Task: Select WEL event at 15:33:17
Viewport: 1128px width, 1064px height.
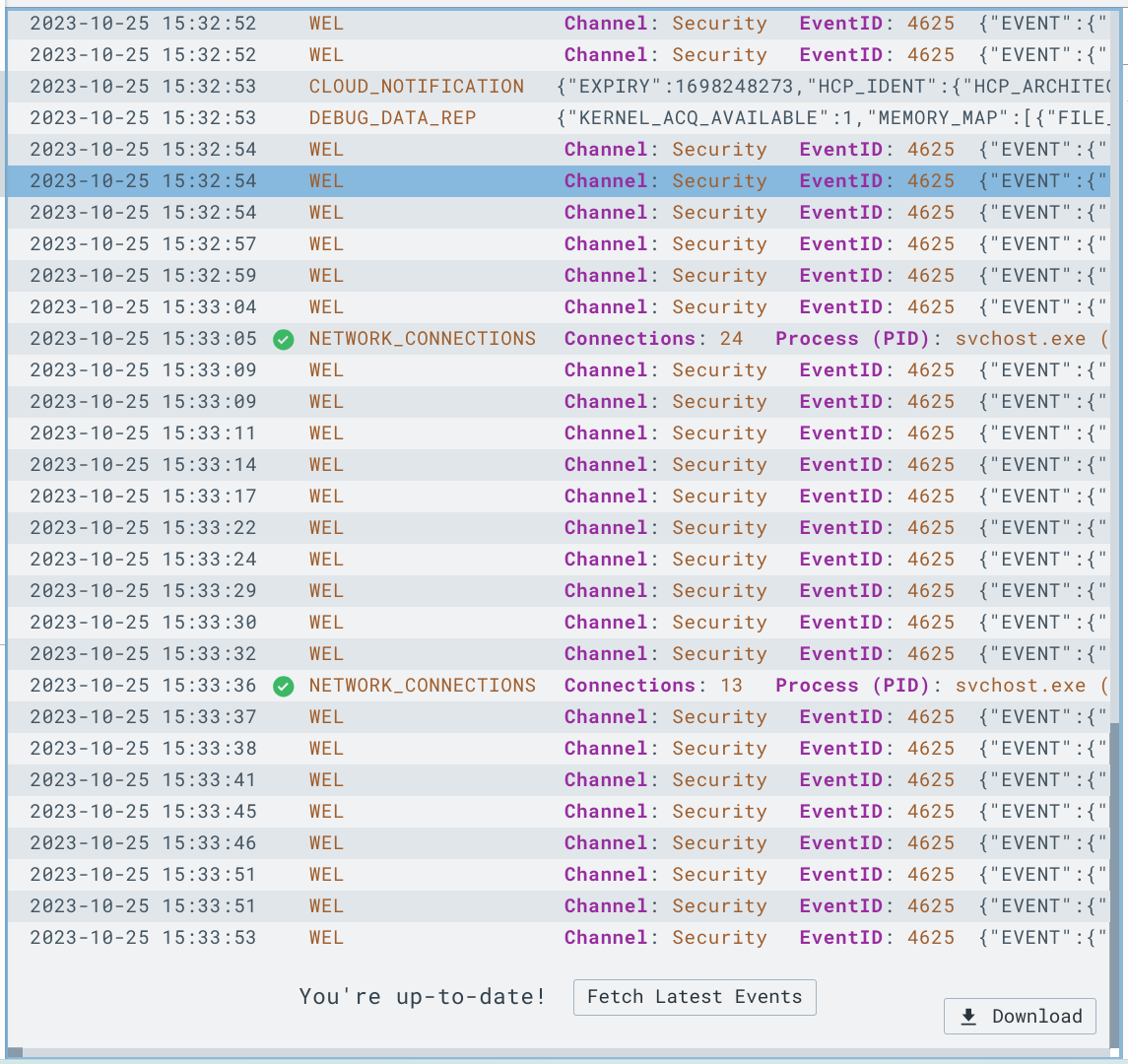Action: coord(559,497)
